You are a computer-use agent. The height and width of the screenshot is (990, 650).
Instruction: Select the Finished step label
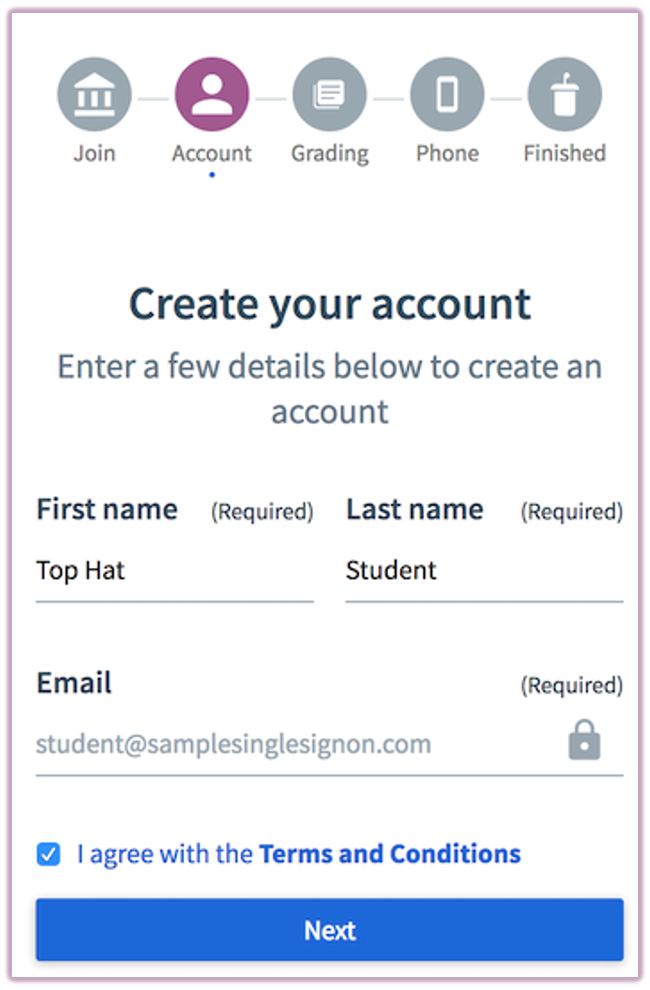pyautogui.click(x=564, y=153)
